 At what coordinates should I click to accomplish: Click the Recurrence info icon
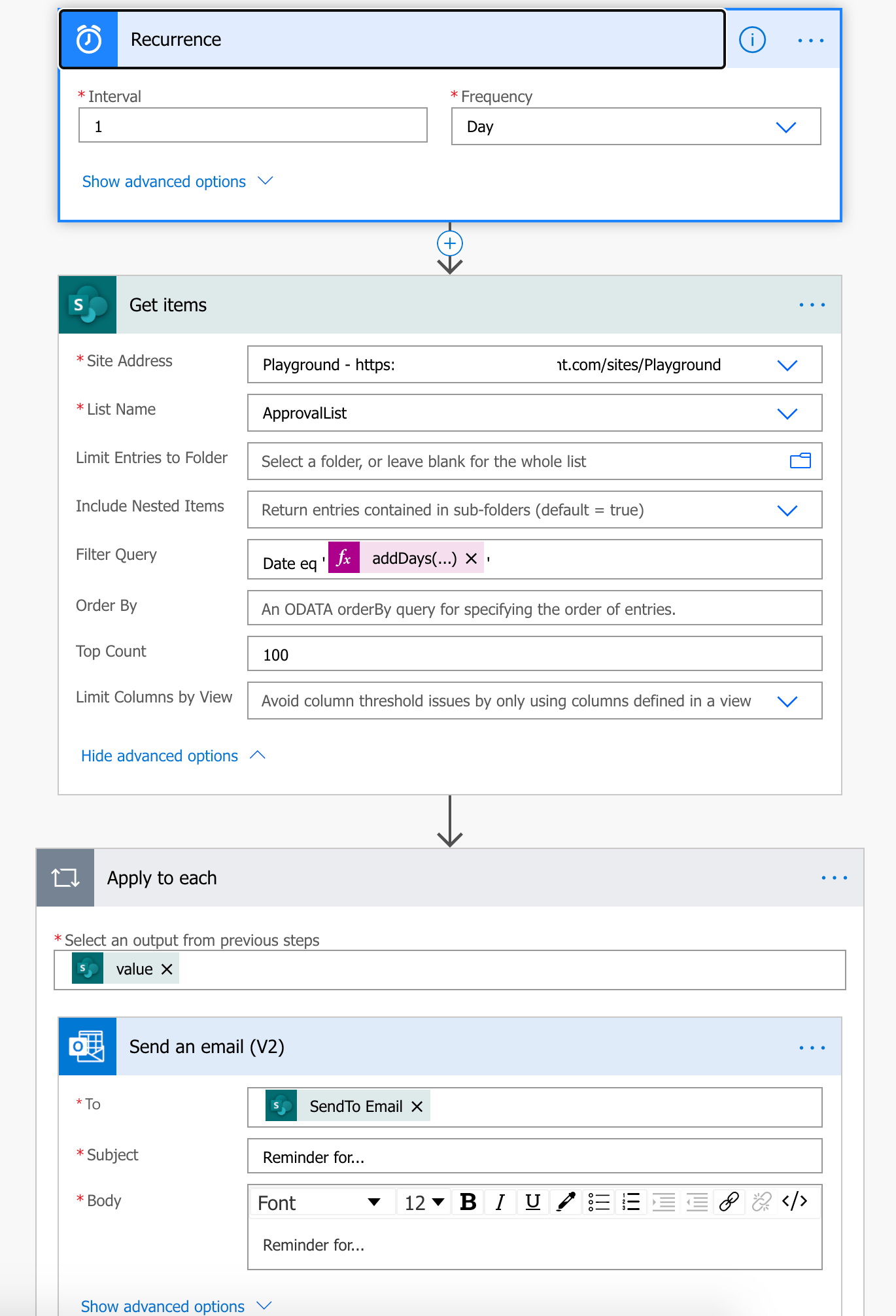pos(752,40)
